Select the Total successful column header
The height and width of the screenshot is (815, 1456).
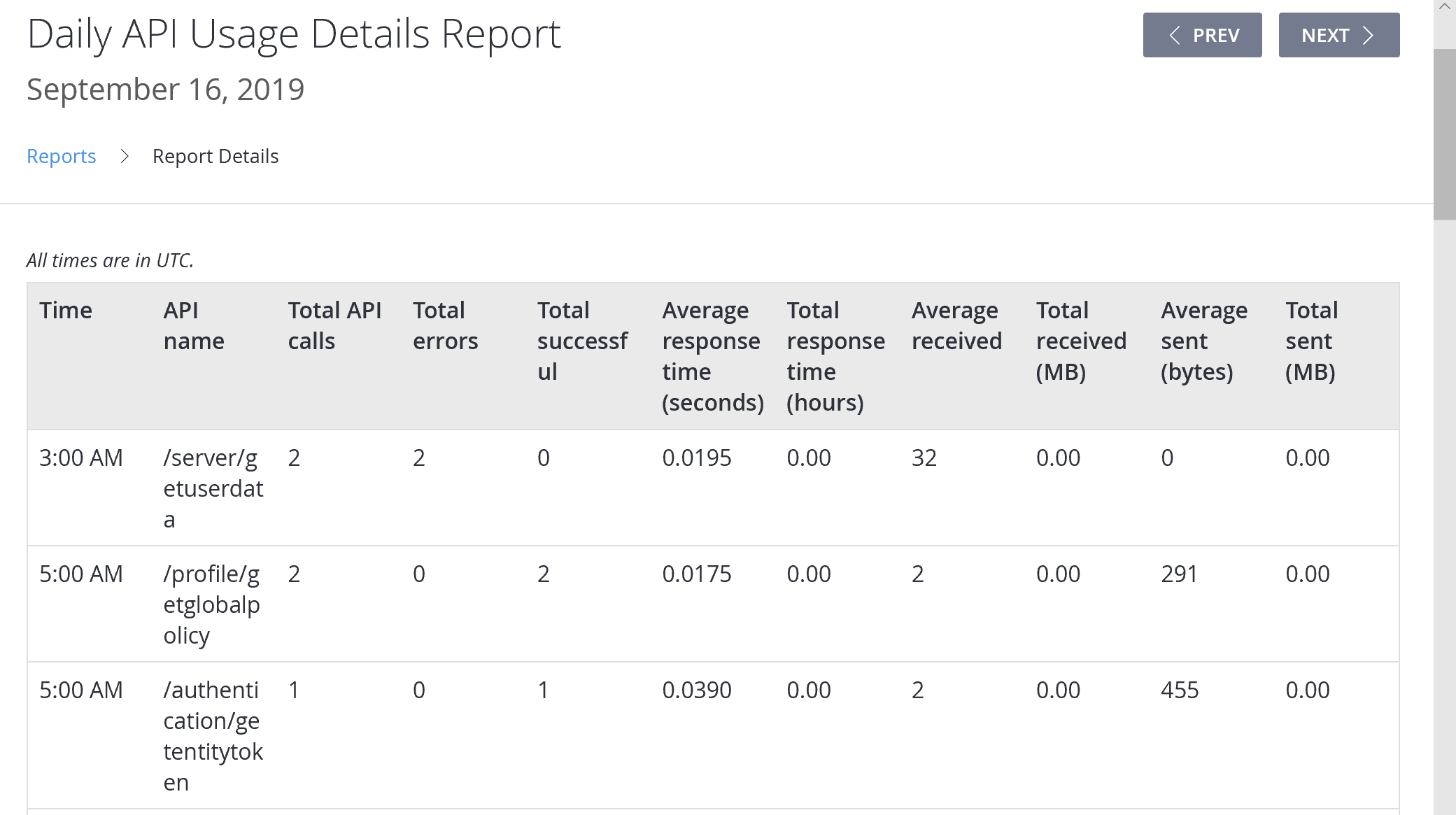coord(582,341)
